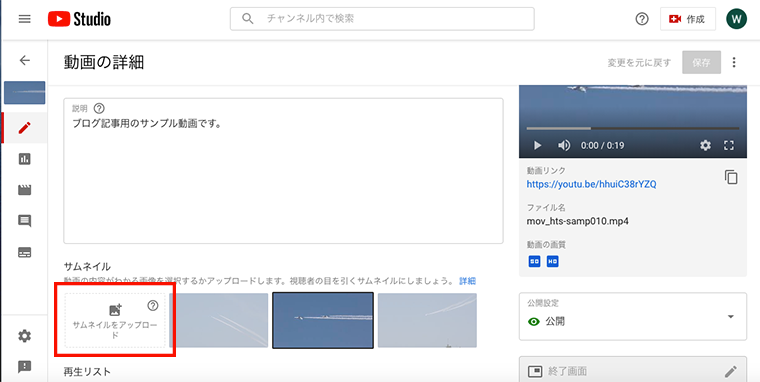Mute the video preview volume
The image size is (760, 382).
[564, 145]
